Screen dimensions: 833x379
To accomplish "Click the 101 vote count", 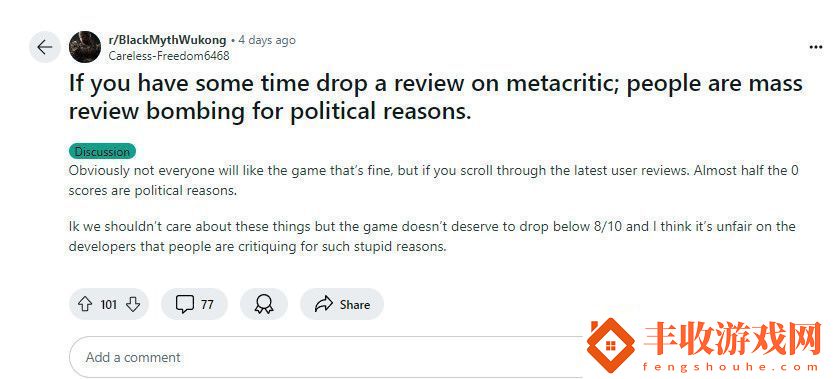I will click(x=108, y=305).
